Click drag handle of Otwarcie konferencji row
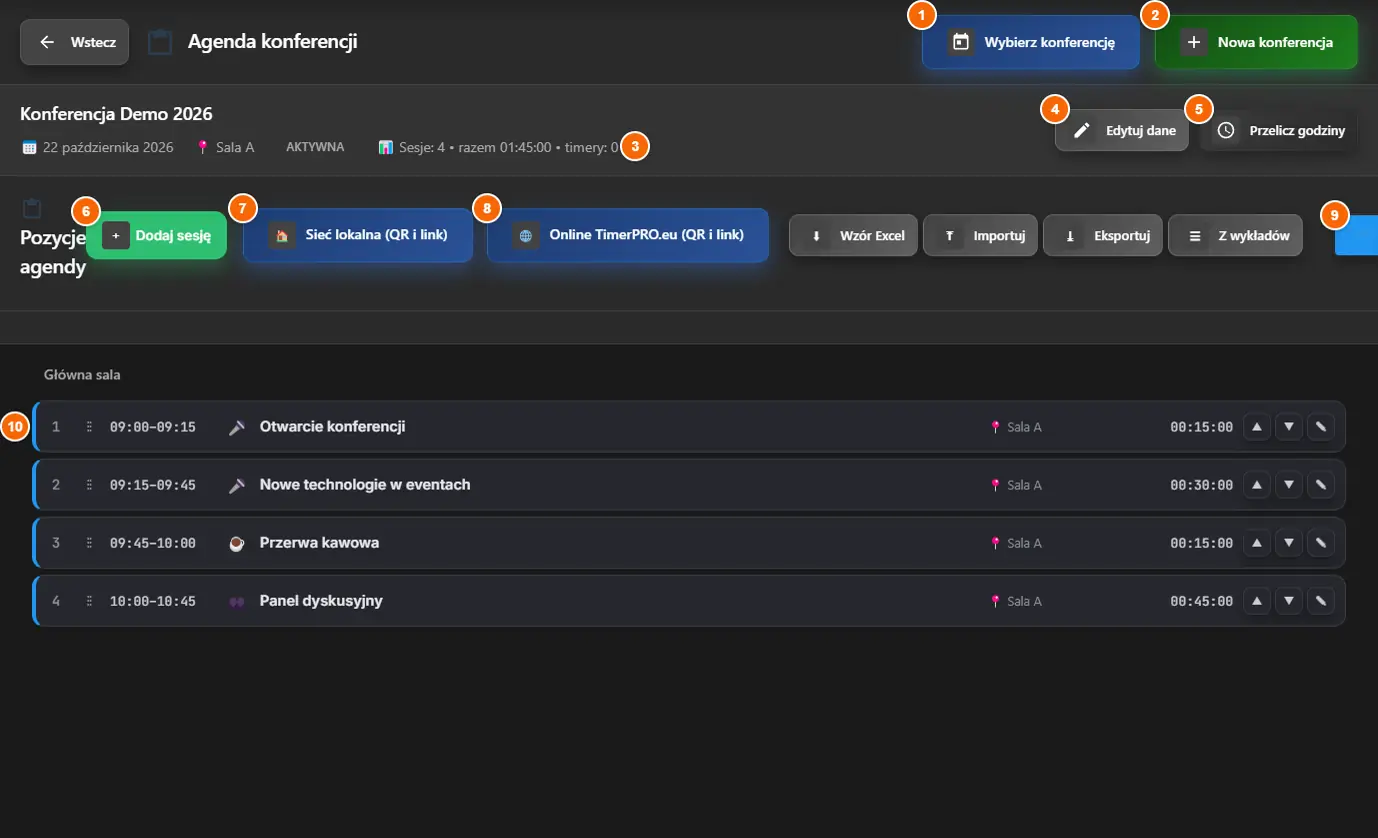This screenshot has height=838, width=1378. [89, 427]
